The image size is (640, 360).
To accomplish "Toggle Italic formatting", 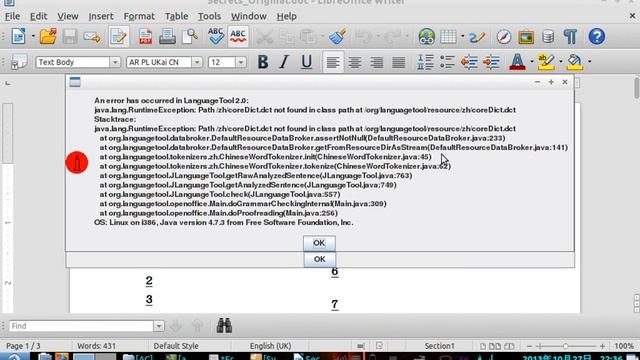I will coord(284,62).
